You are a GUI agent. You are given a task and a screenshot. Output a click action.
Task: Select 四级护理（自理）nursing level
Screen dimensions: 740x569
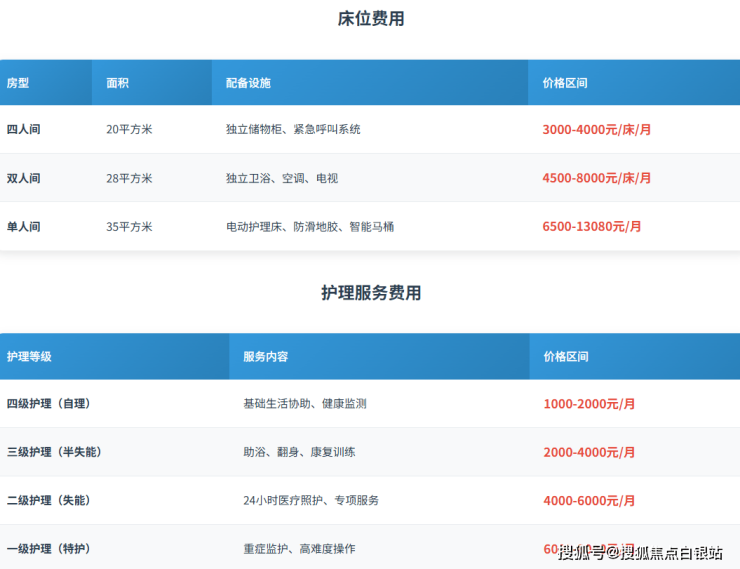[x=49, y=404]
